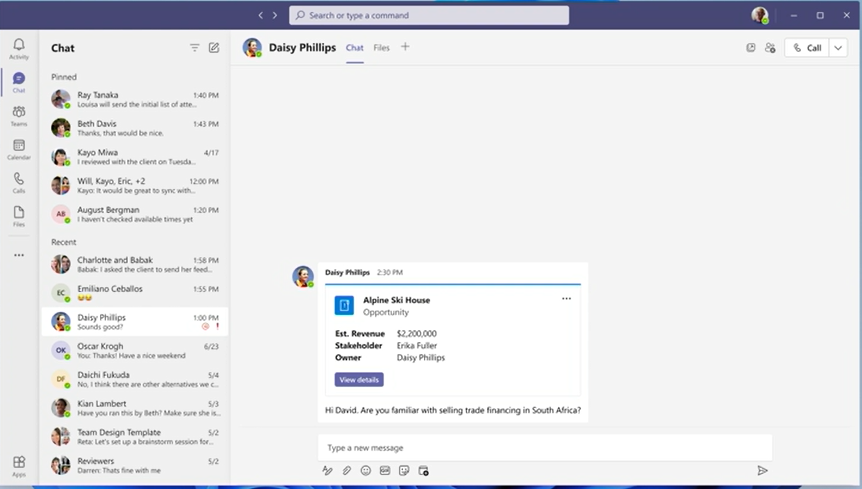Image resolution: width=862 pixels, height=489 pixels.
Task: Open the Sticker picker icon
Action: 404,470
